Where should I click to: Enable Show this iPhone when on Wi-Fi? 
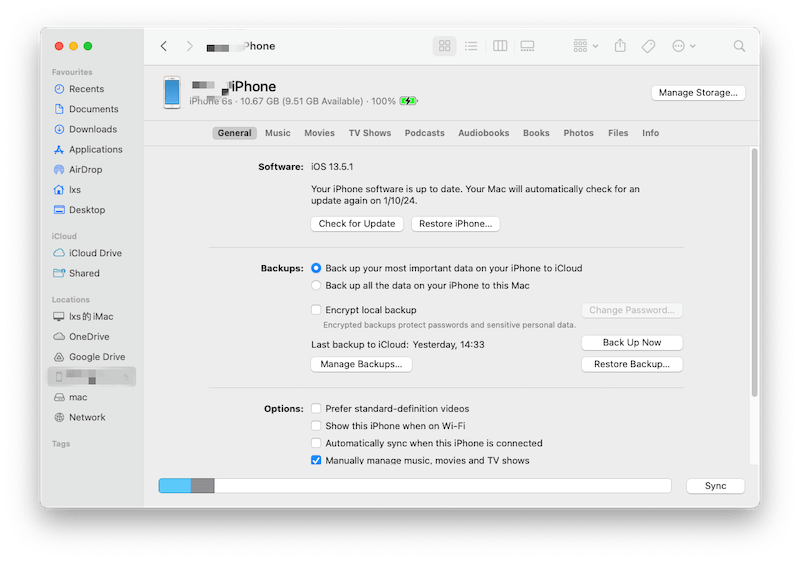316,426
